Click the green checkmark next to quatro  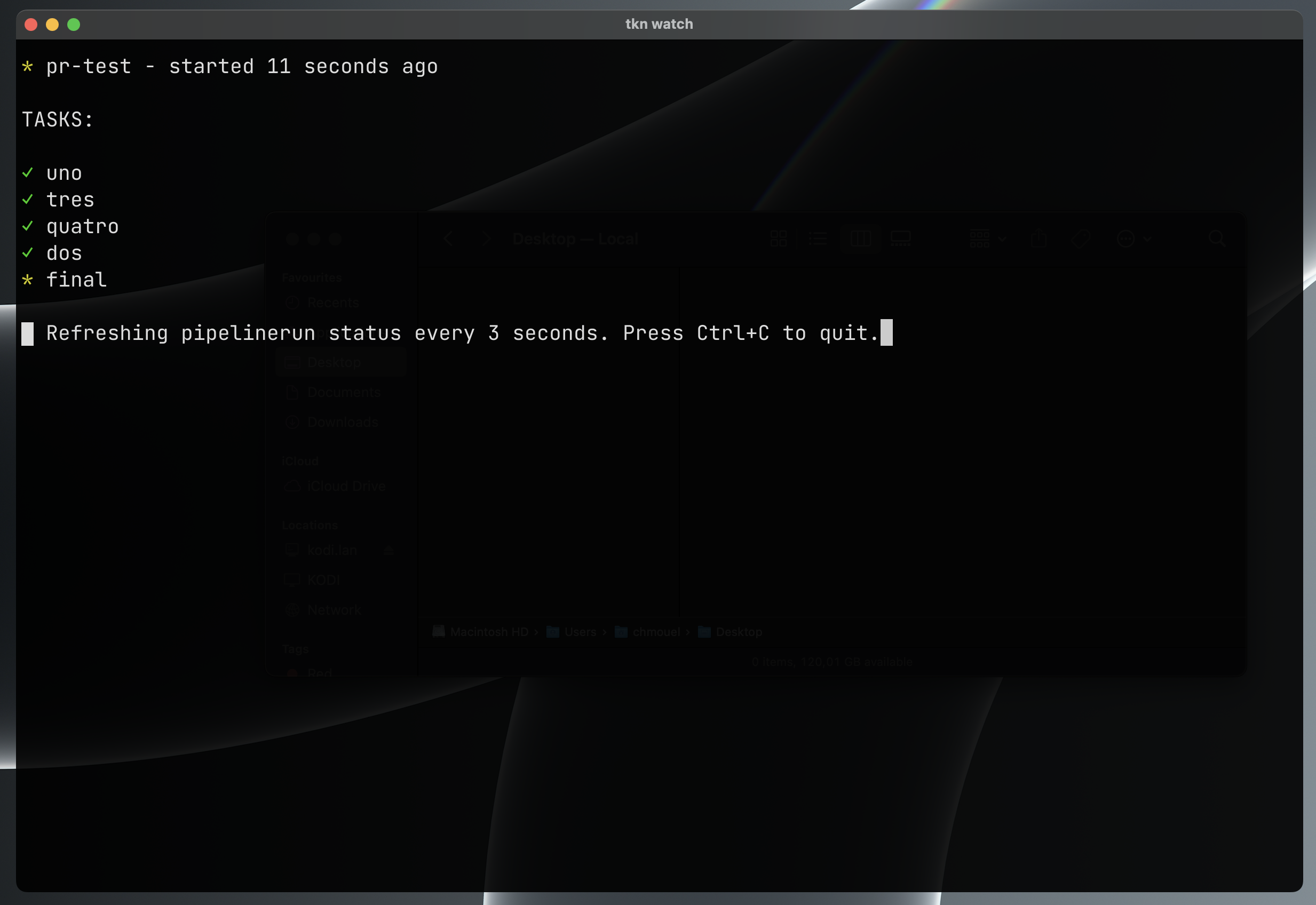27,226
